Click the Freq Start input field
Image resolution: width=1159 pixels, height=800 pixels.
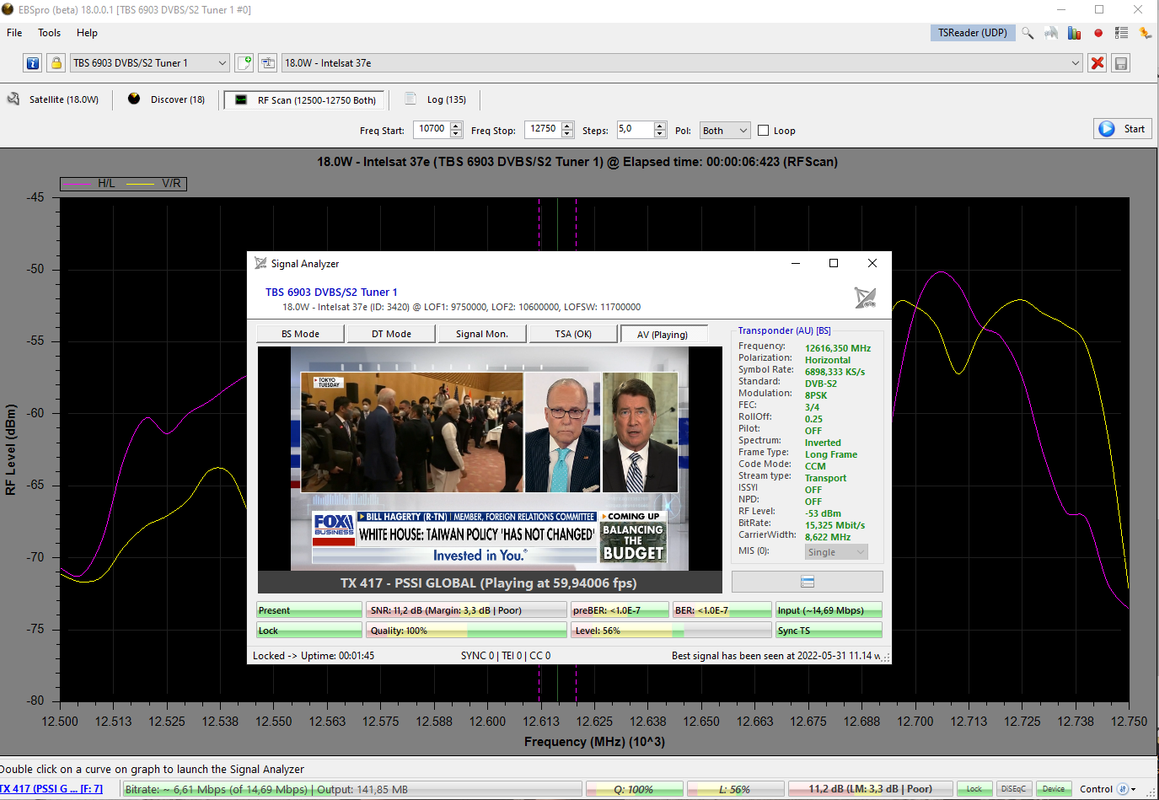click(432, 129)
